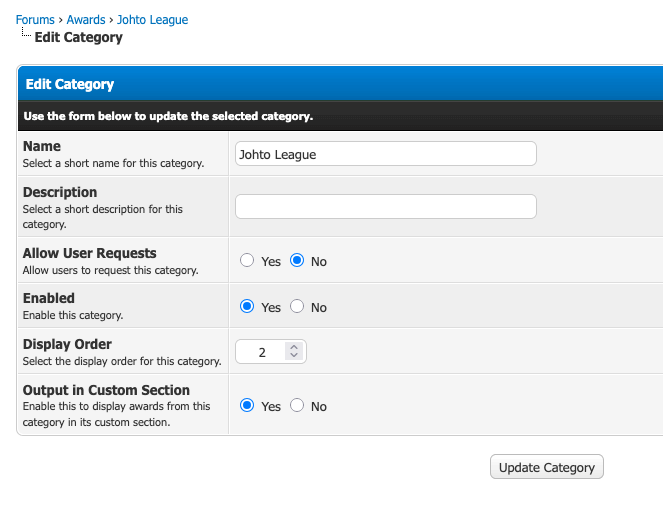This screenshot has height=507, width=663.
Task: Click the Display Order number field
Action: tap(261, 352)
